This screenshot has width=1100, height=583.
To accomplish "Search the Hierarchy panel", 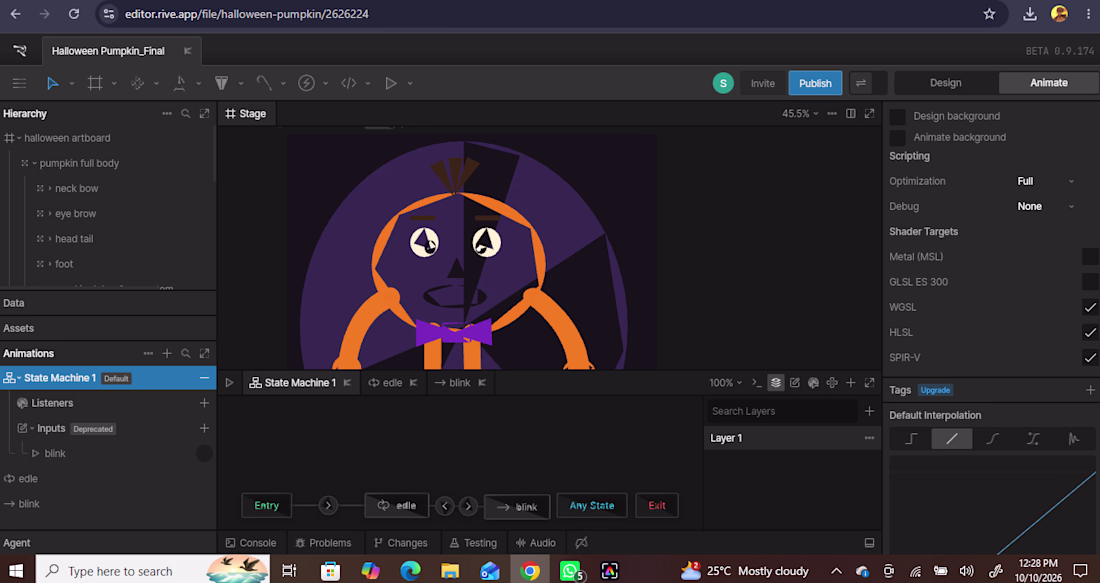I will 185,114.
